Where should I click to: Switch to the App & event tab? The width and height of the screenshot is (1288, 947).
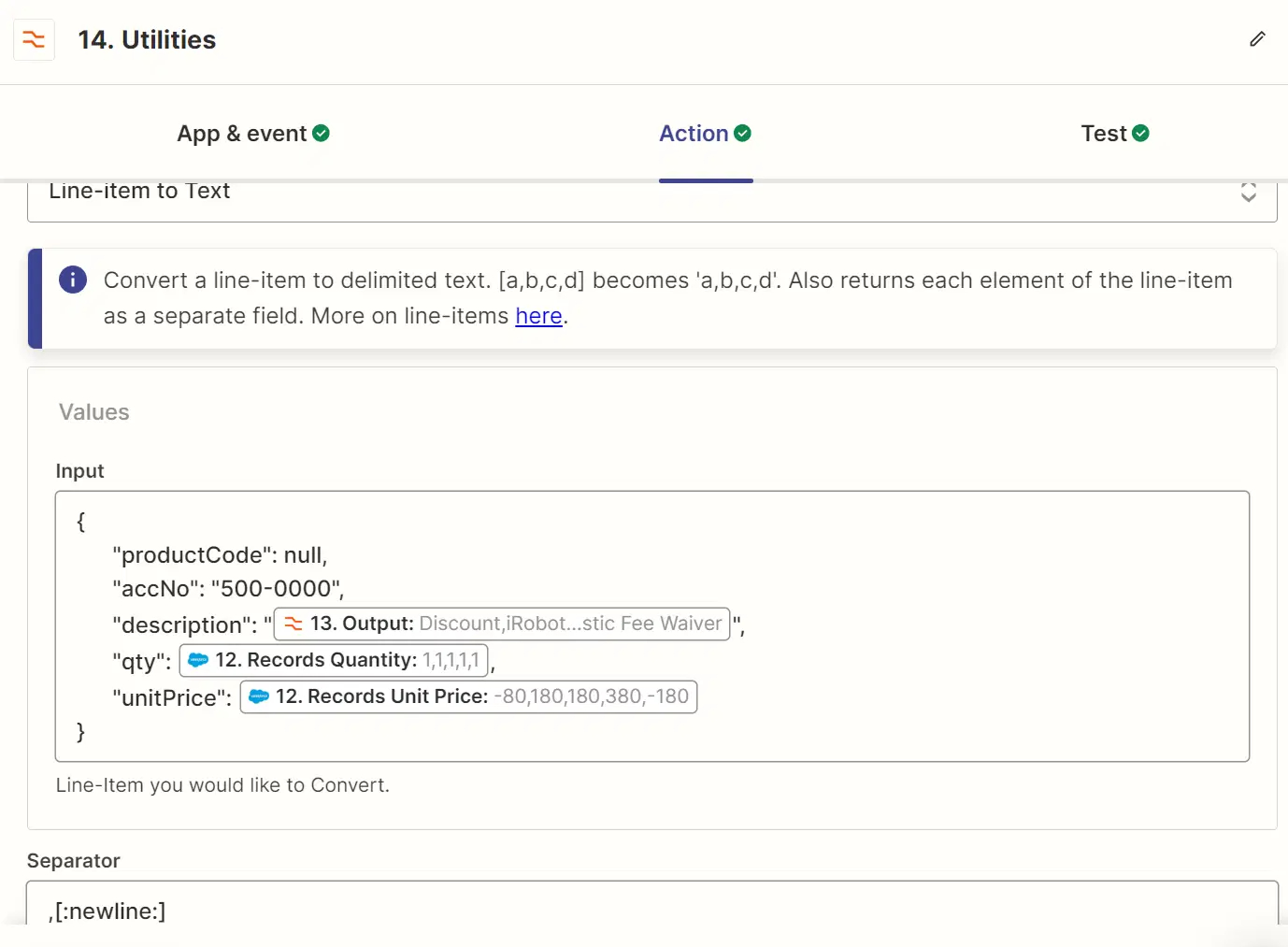click(x=252, y=134)
